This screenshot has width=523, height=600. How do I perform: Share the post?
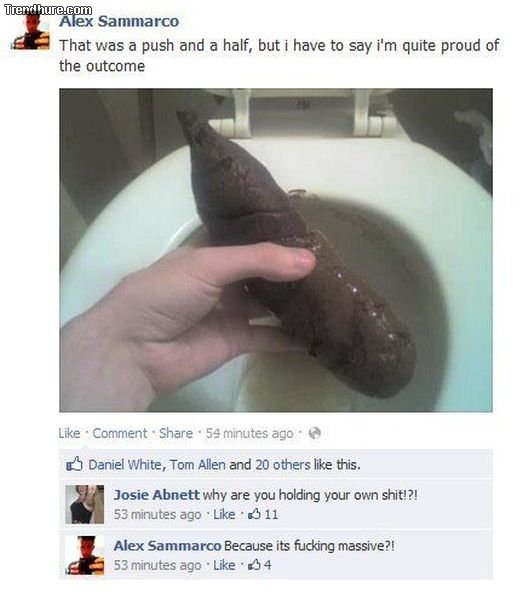pyautogui.click(x=176, y=433)
